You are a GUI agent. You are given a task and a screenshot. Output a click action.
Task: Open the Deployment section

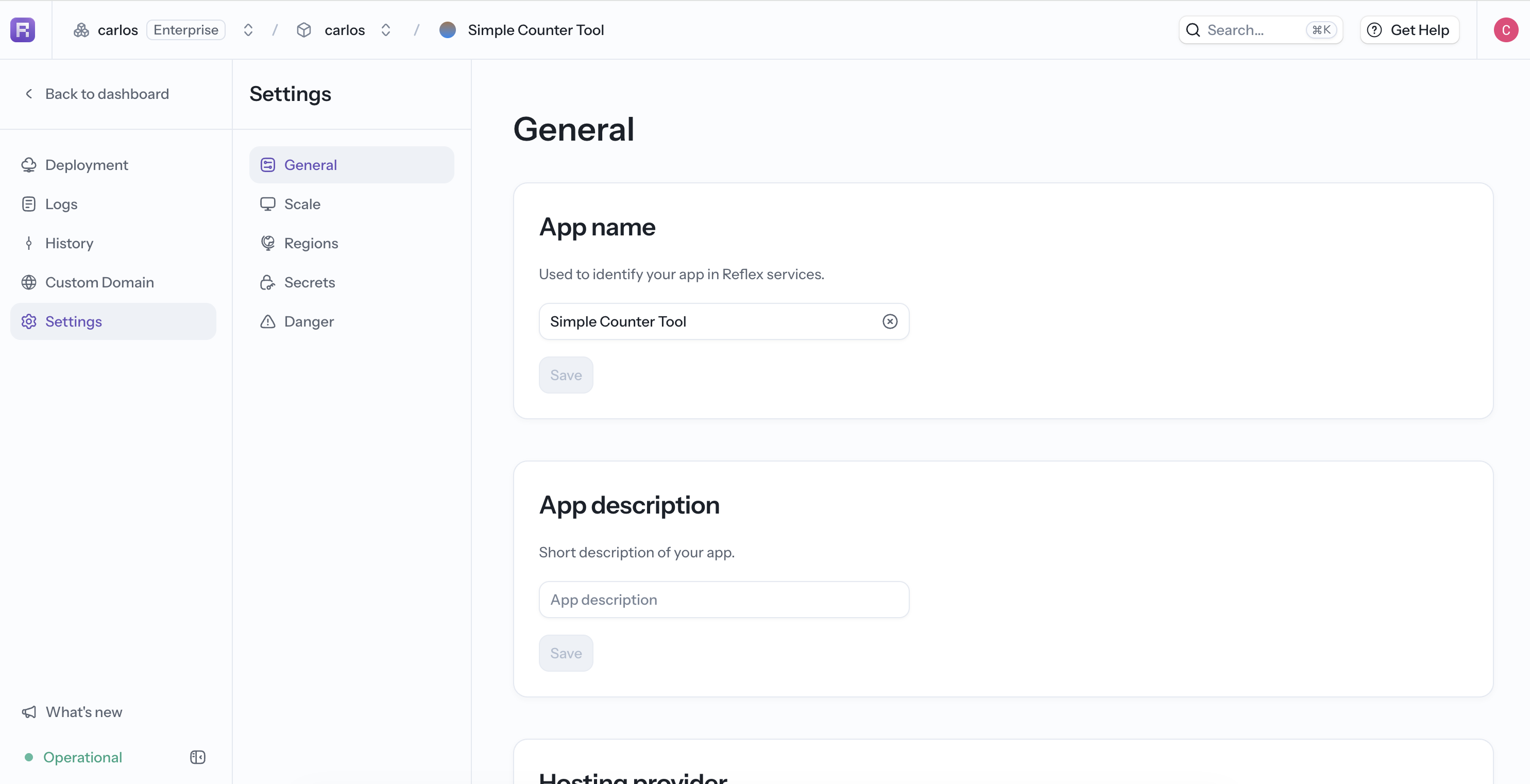[x=113, y=164]
